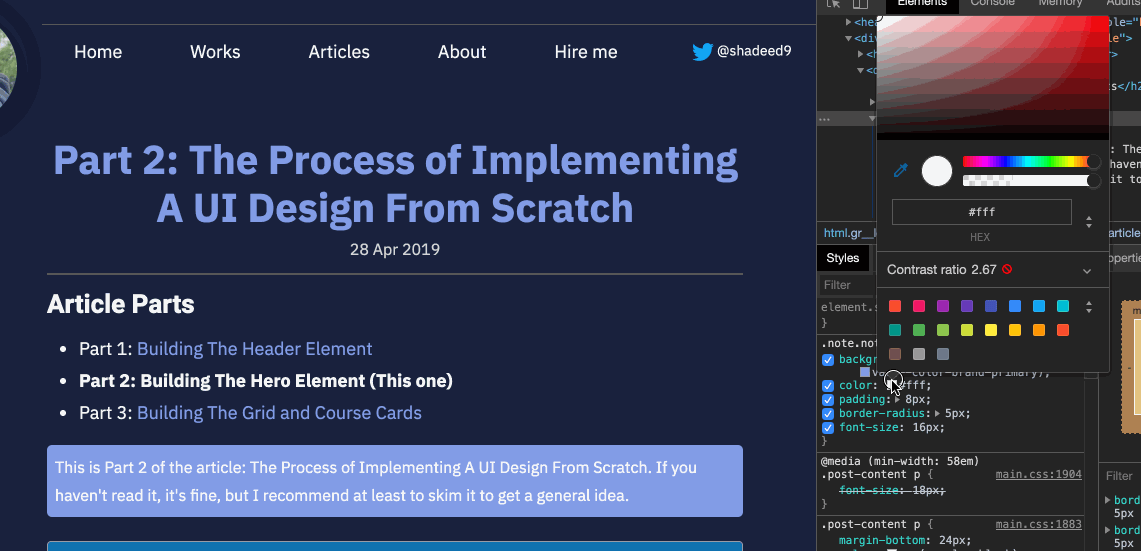Open the Styles tab
1141x551 pixels.
click(x=842, y=258)
